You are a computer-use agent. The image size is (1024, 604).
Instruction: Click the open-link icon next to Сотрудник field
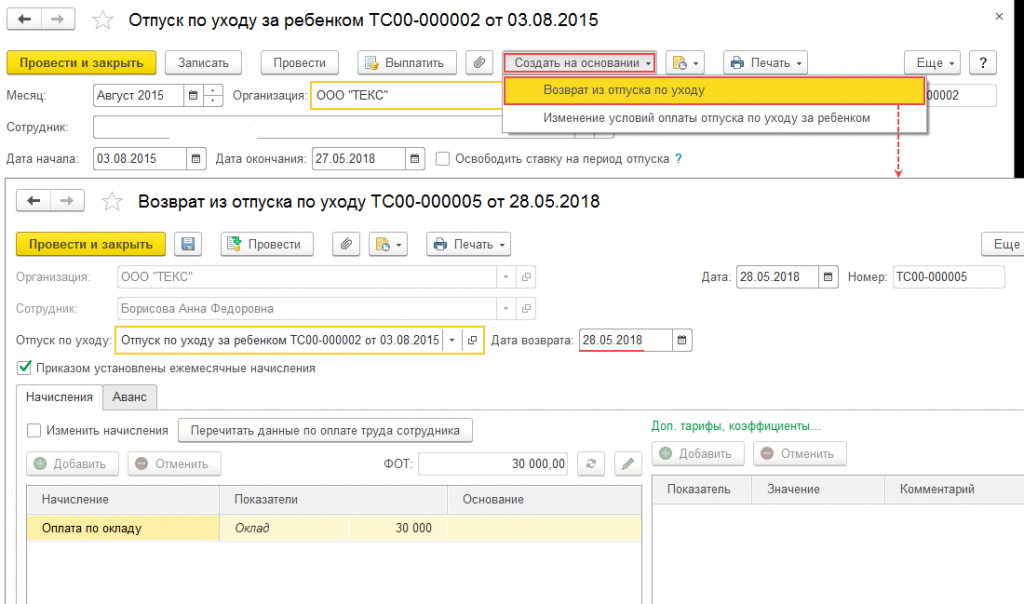point(527,309)
